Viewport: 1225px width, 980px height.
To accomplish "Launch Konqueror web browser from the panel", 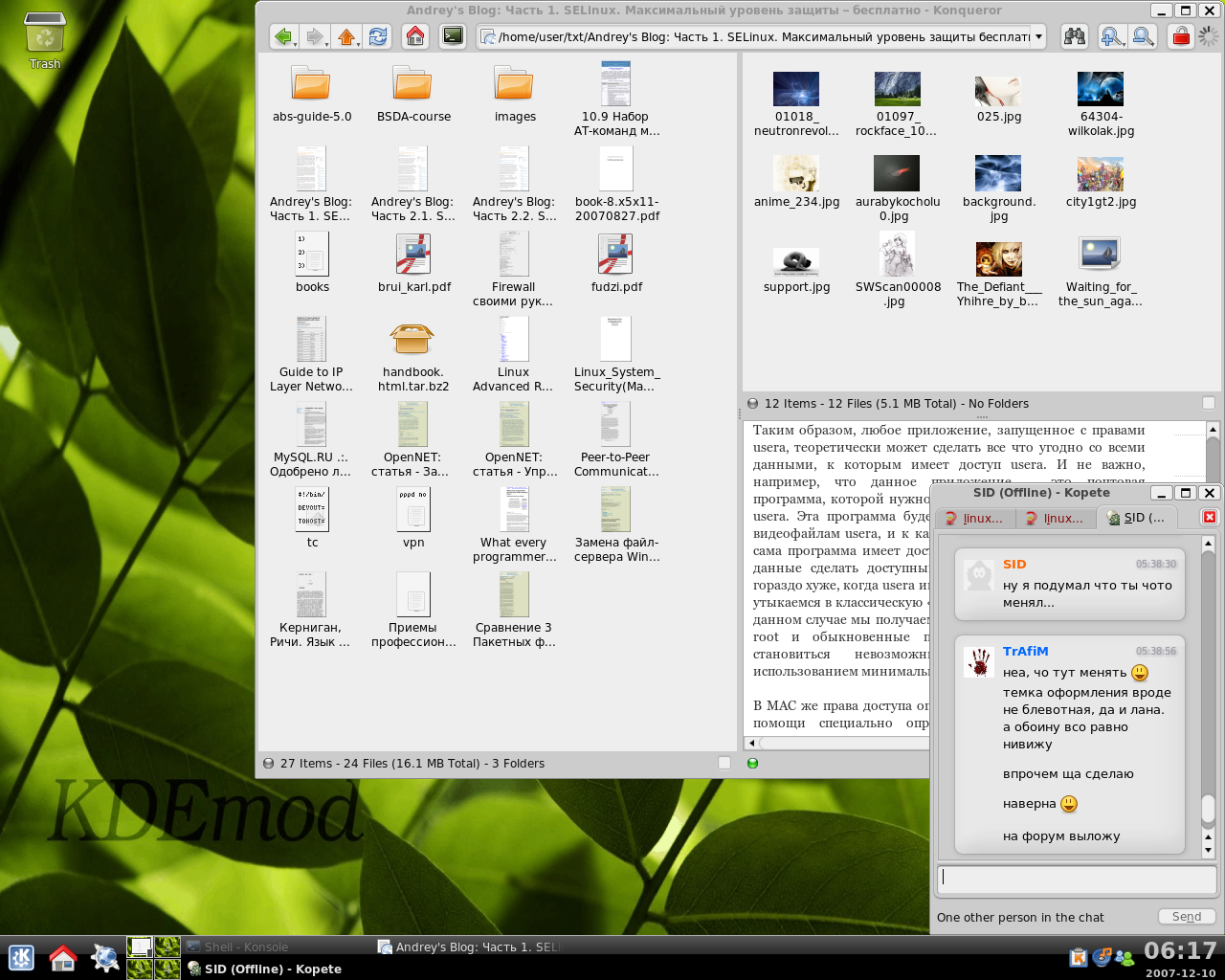I will [105, 957].
